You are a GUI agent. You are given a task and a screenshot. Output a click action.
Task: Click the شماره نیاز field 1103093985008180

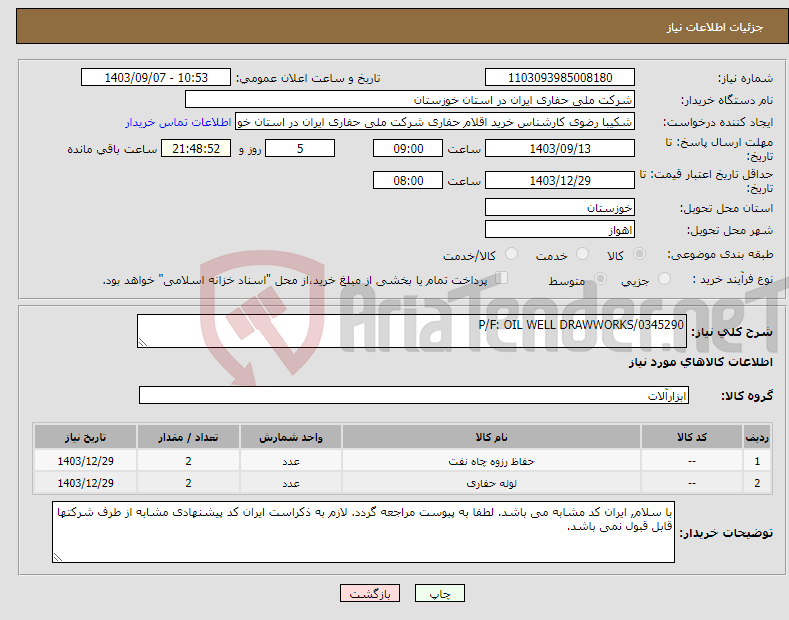tap(560, 78)
